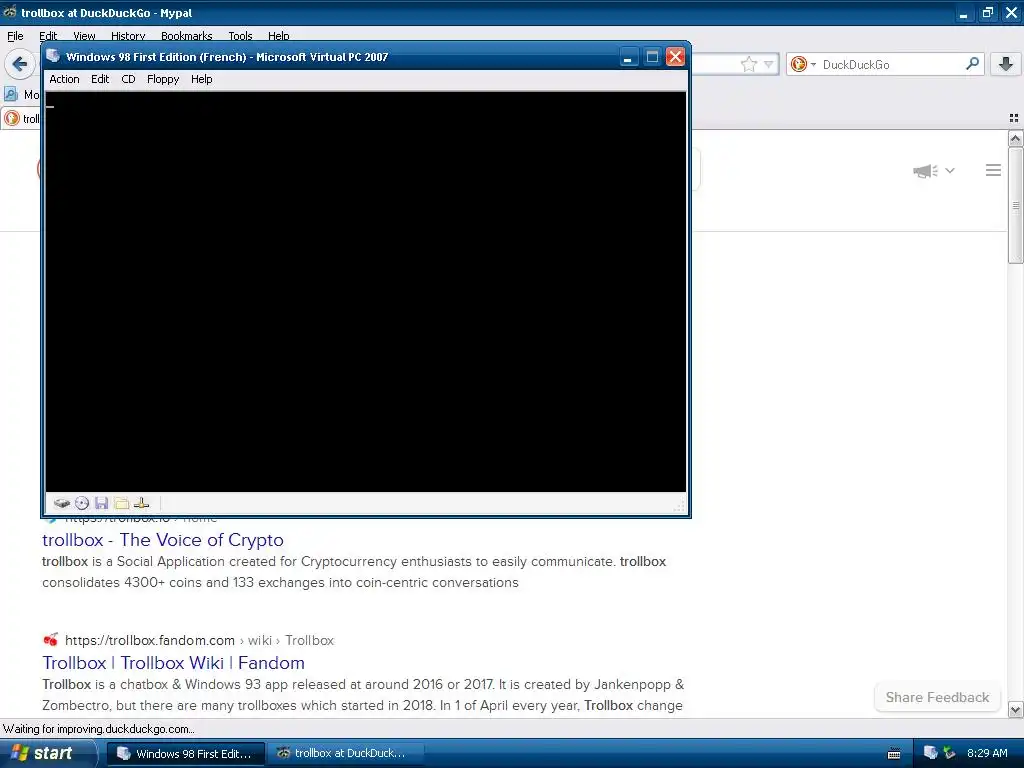Maximize the Virtual PC window
1024x768 pixels.
pyautogui.click(x=652, y=57)
